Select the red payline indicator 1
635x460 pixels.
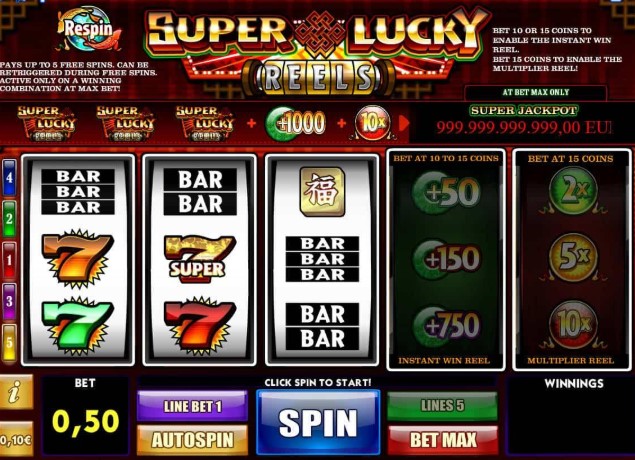(9, 260)
